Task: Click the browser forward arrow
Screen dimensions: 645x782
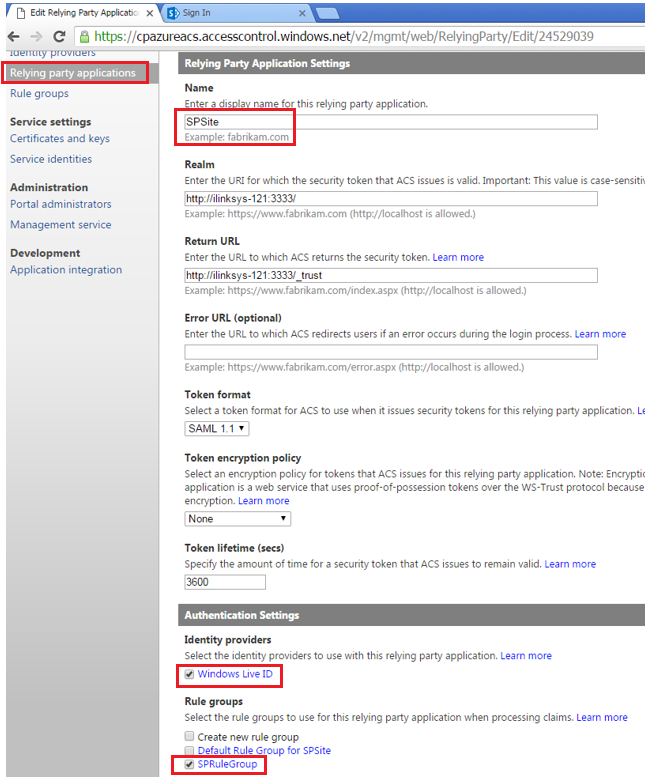Action: 36,36
